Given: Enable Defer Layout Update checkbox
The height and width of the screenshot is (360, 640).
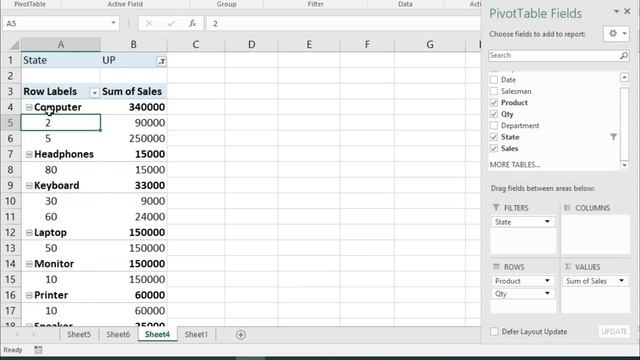Looking at the screenshot, I should tap(494, 331).
